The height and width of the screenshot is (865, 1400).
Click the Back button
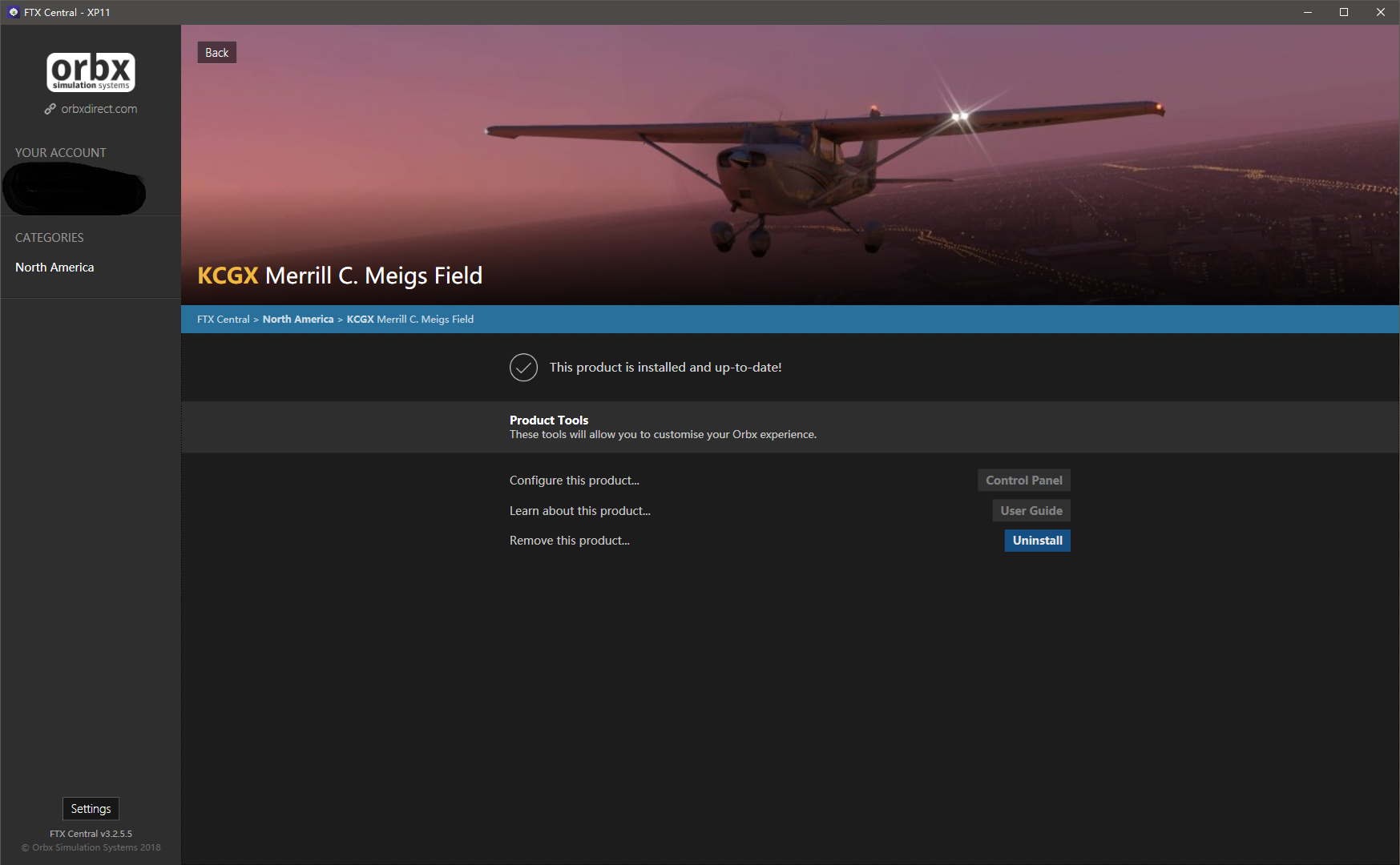point(216,53)
